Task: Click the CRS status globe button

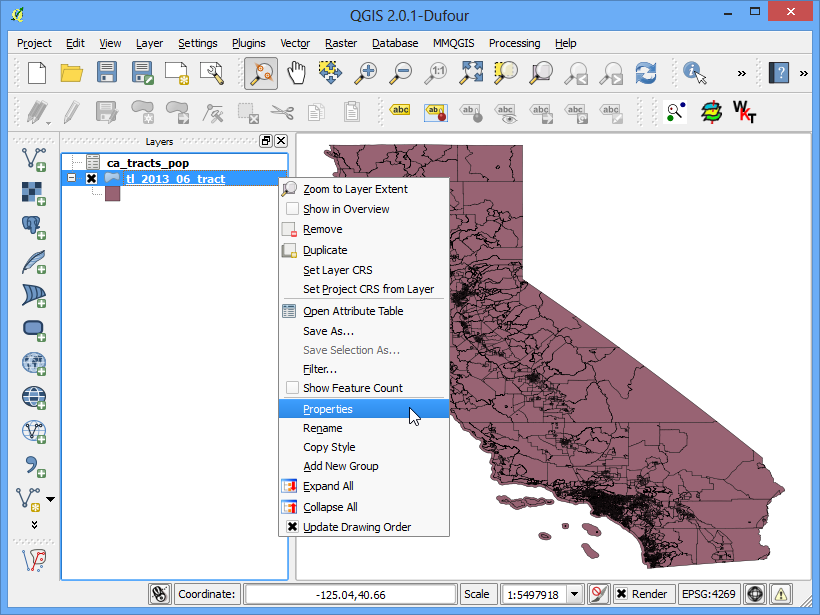Action: [x=755, y=594]
